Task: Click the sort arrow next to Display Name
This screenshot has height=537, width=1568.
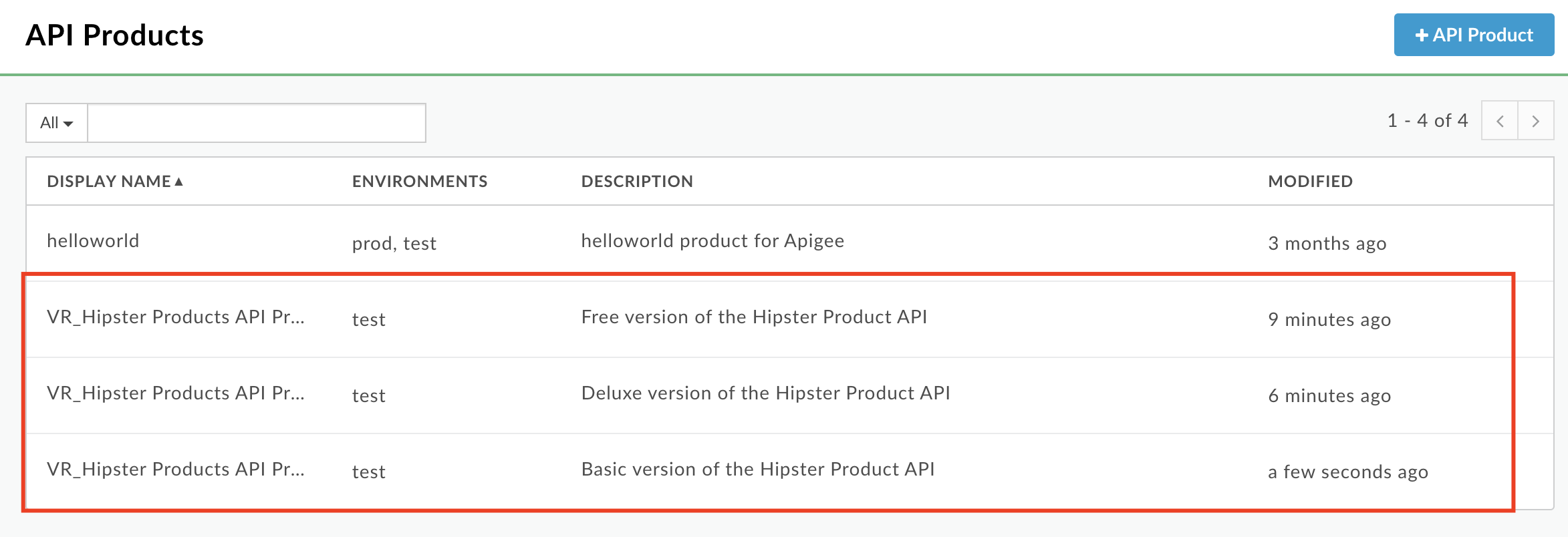Action: [x=179, y=182]
